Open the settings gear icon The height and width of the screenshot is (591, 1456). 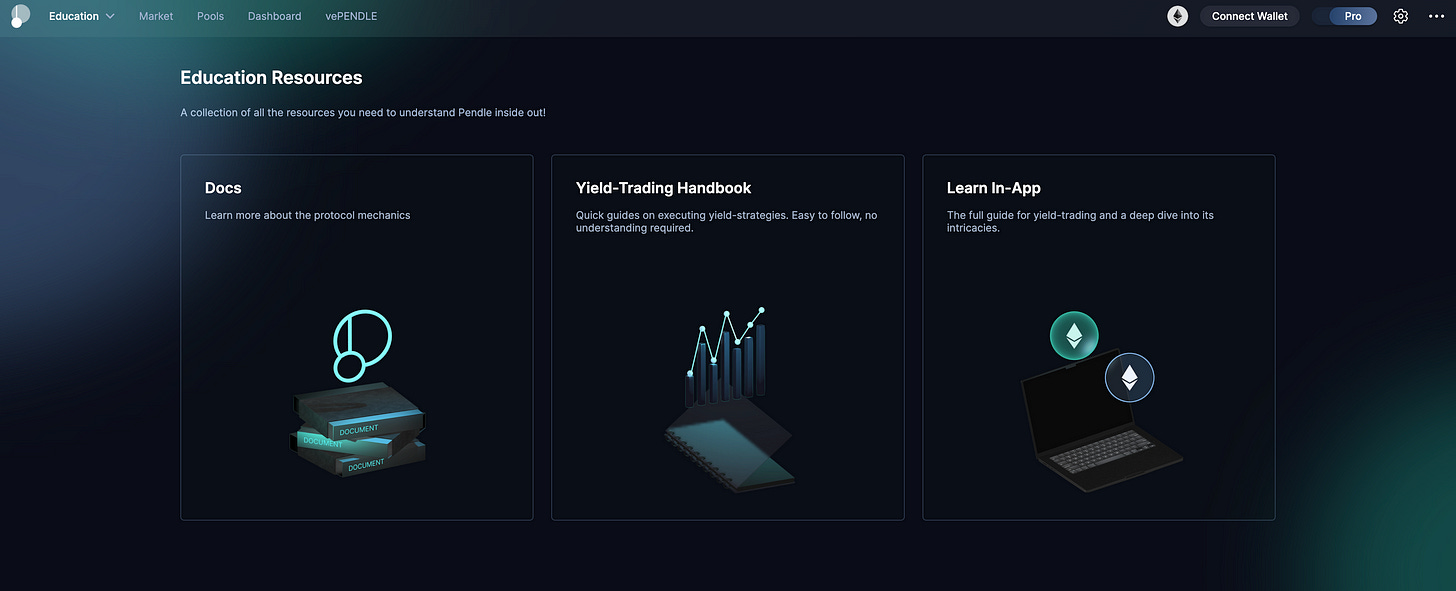point(1401,16)
